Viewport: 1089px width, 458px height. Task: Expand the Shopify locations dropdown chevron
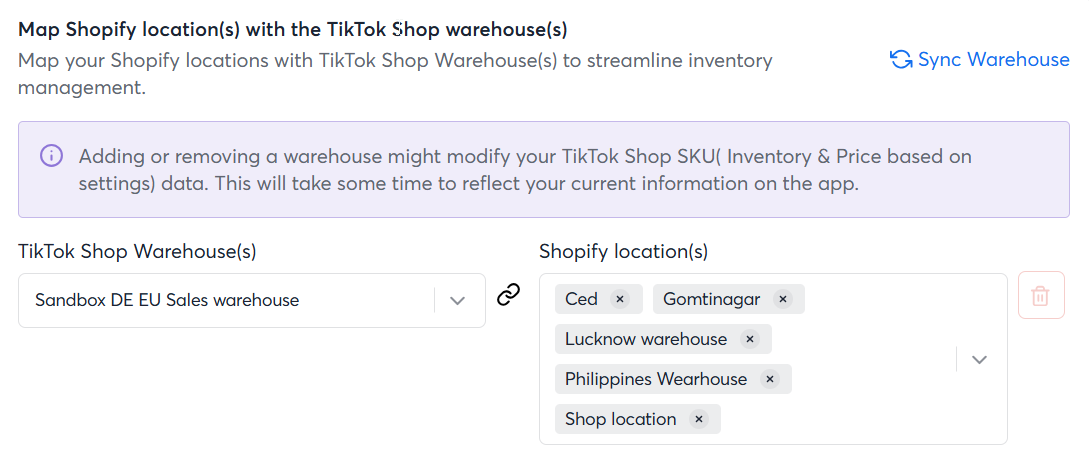980,359
